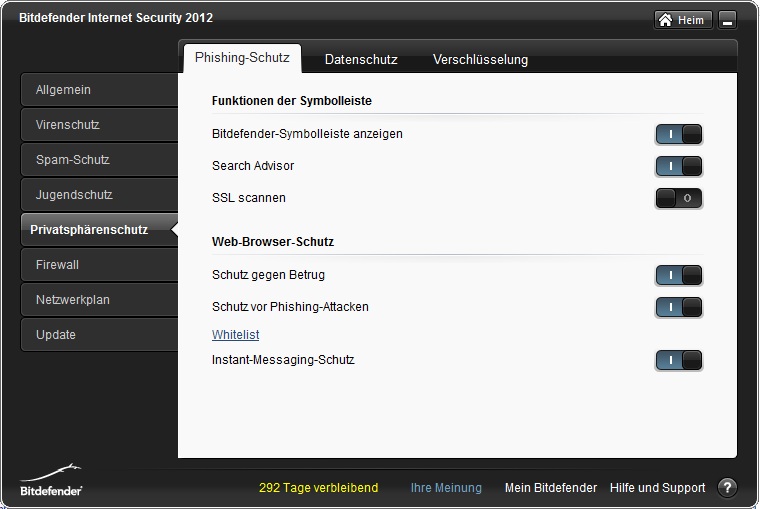Switch to the Datenschutz tab
The image size is (760, 509).
(x=361, y=59)
